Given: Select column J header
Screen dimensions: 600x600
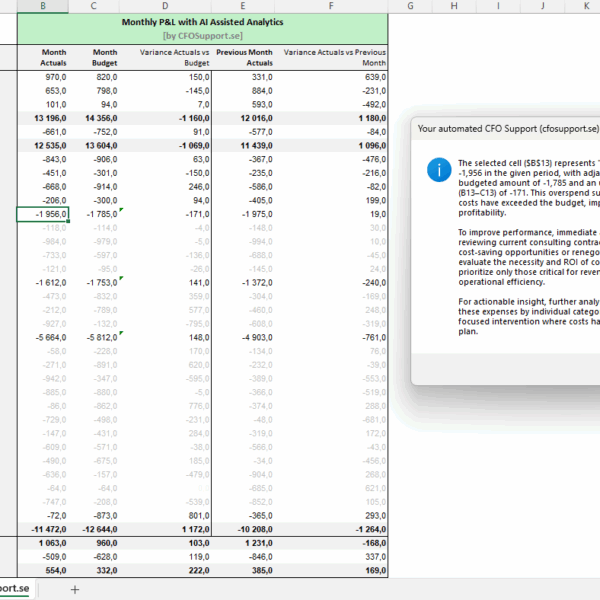Looking at the screenshot, I should pyautogui.click(x=543, y=6).
